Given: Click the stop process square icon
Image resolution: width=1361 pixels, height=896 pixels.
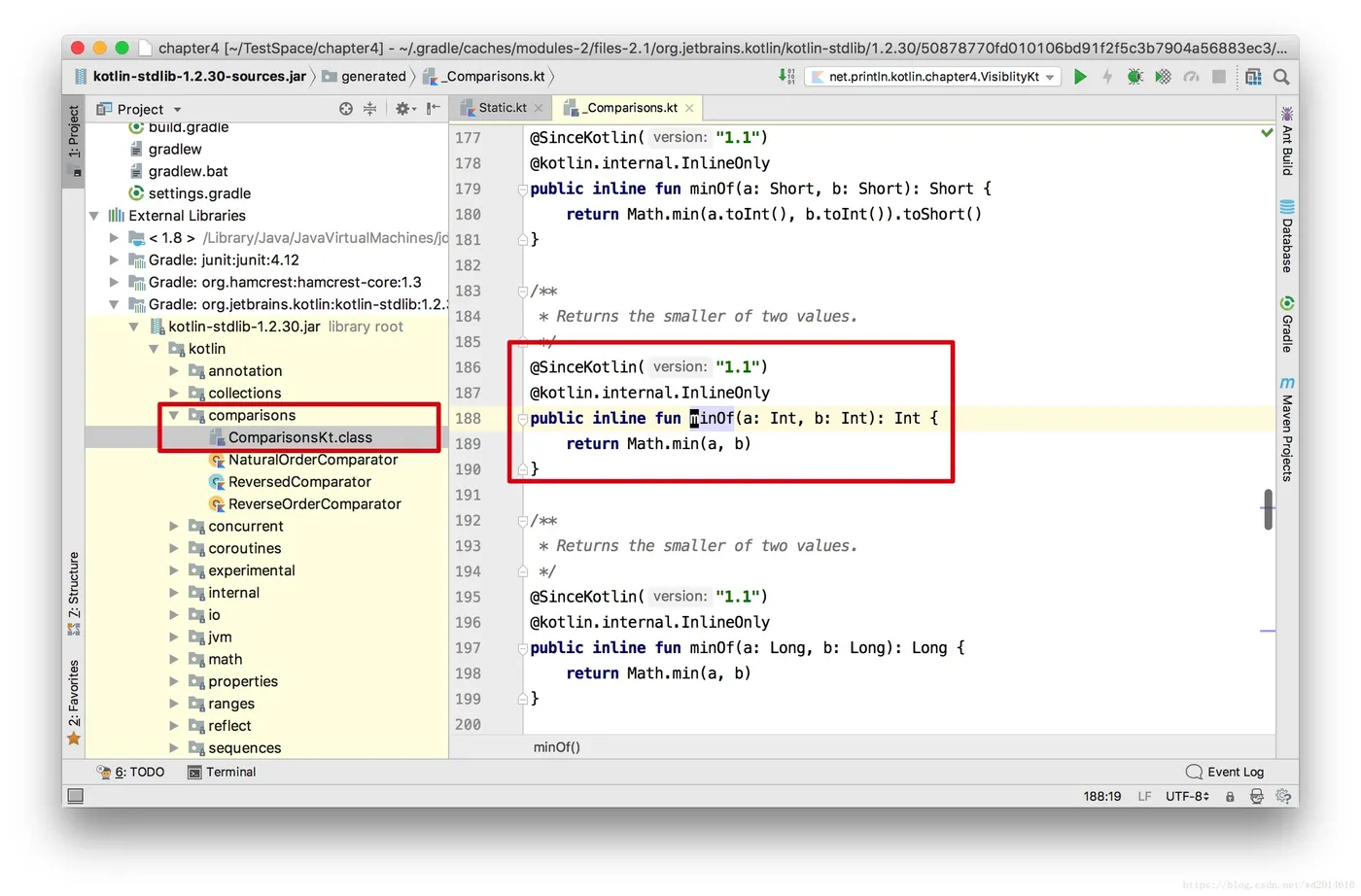Looking at the screenshot, I should (x=1218, y=76).
